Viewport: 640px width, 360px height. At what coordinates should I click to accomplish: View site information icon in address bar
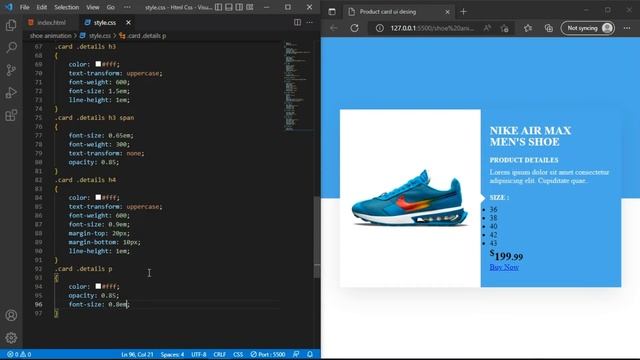(x=380, y=28)
